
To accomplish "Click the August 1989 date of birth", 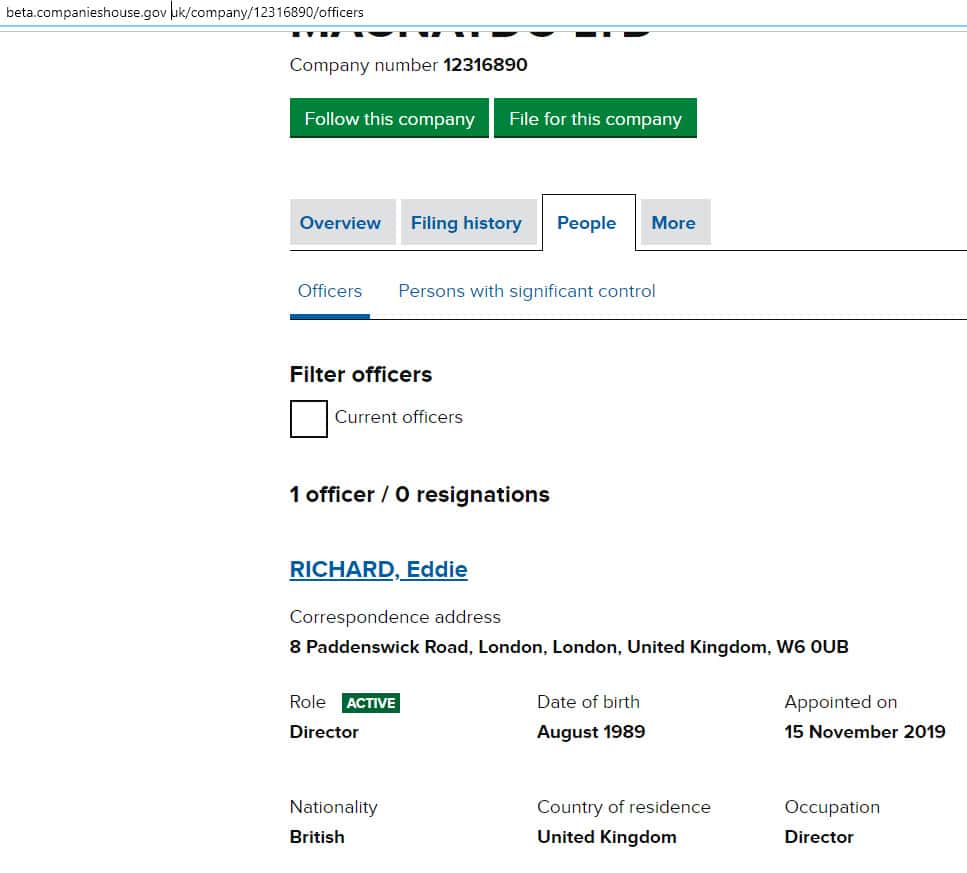I will 591,732.
